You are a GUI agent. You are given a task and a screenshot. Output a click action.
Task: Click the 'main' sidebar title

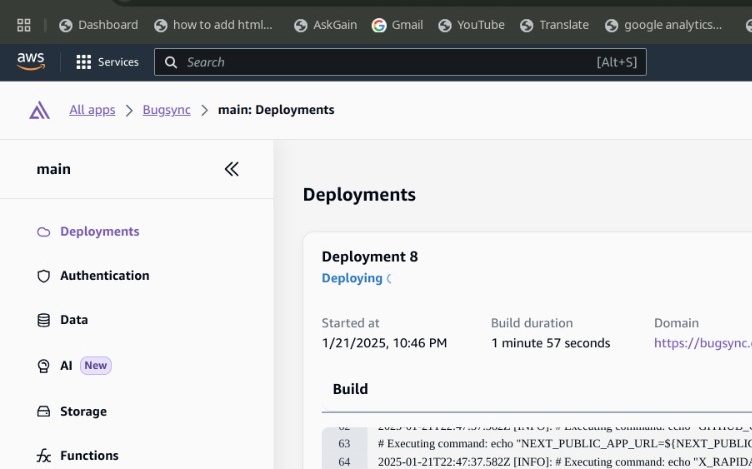[x=54, y=169]
